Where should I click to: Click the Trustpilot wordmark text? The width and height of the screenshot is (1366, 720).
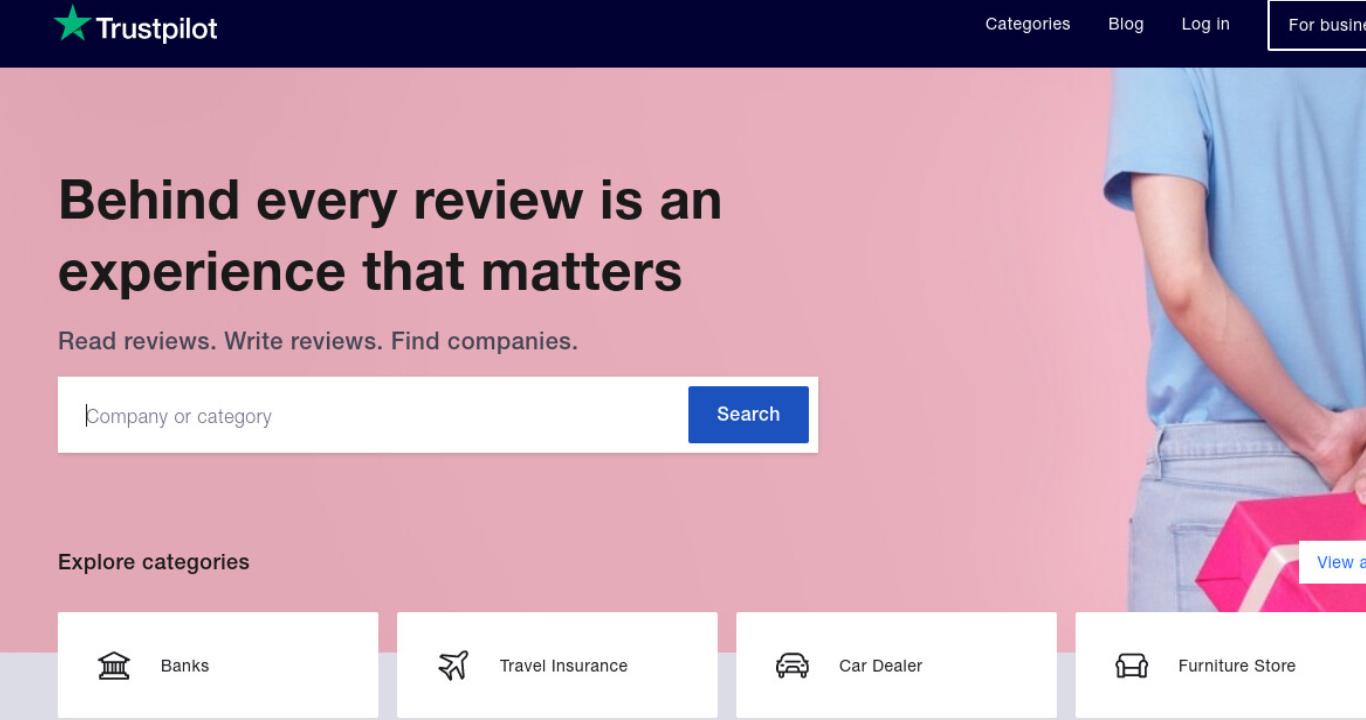[156, 28]
